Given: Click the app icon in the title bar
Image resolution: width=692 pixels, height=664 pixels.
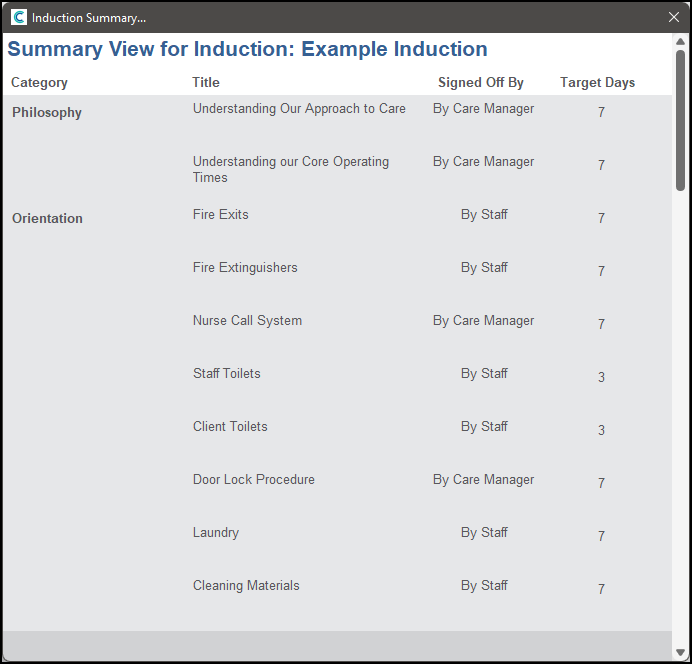Looking at the screenshot, I should [x=18, y=17].
